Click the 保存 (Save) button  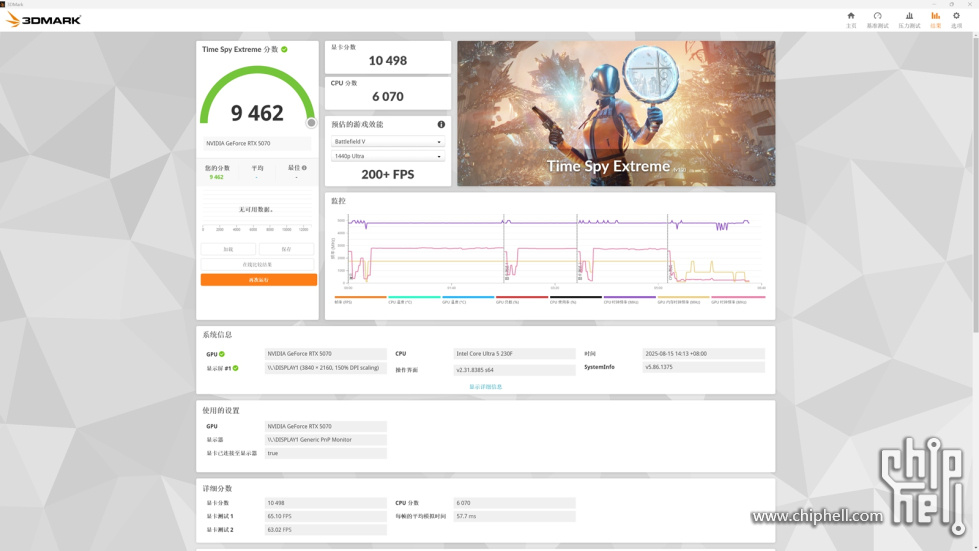click(x=286, y=249)
